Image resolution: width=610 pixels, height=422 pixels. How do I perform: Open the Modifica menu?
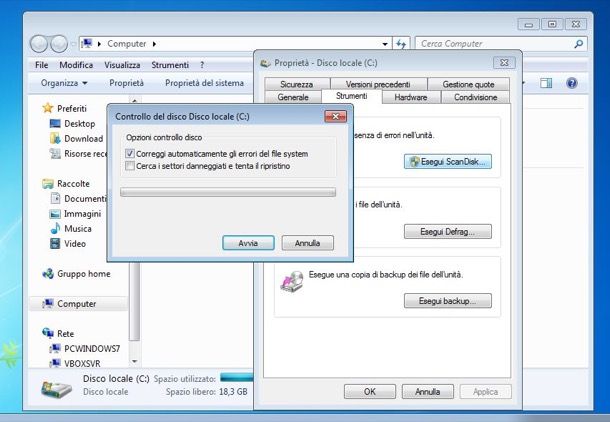point(76,65)
